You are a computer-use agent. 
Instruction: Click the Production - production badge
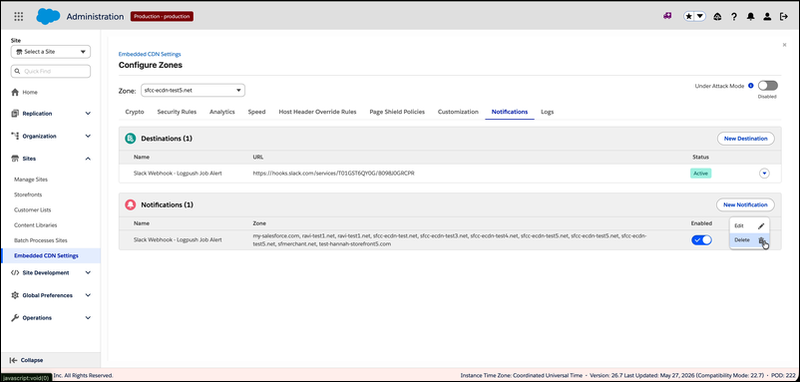click(162, 16)
